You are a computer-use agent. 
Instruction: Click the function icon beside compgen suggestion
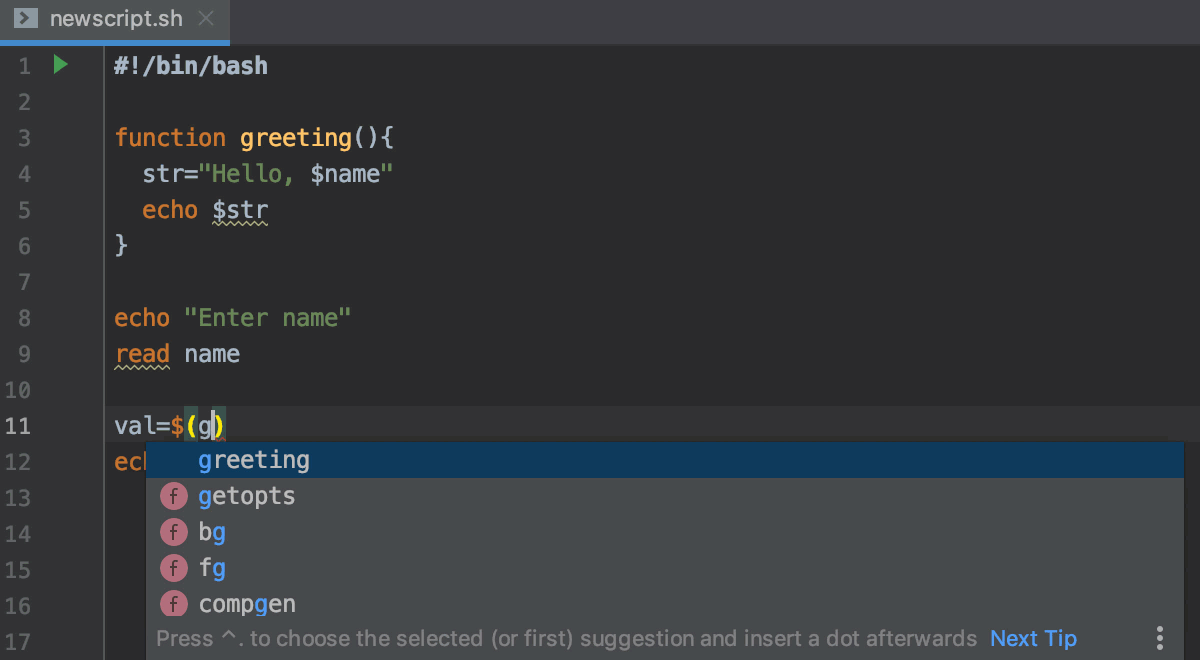[x=174, y=604]
